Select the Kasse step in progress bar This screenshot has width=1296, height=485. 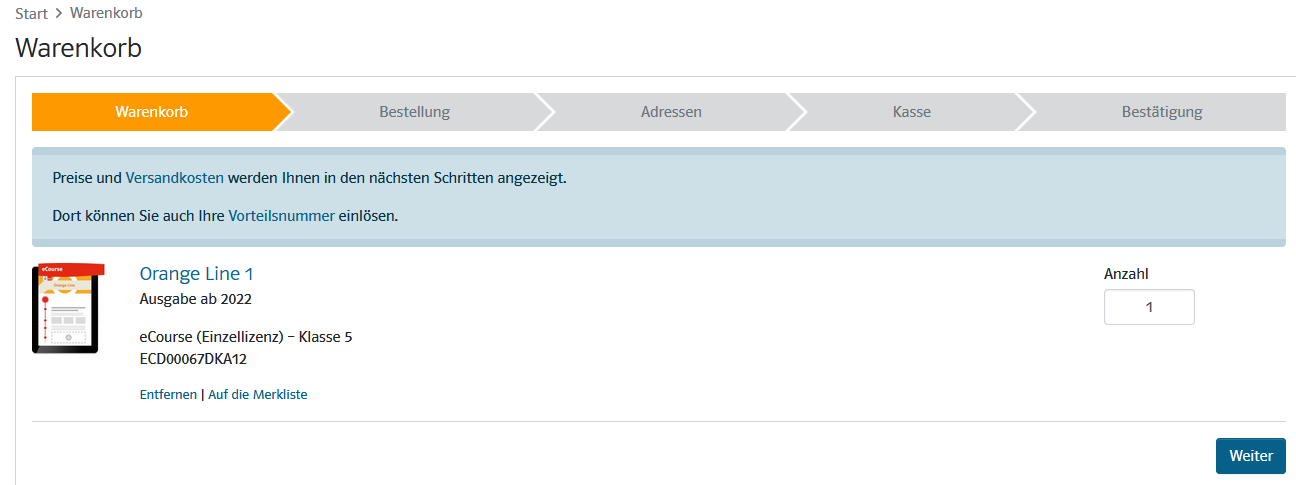(911, 112)
